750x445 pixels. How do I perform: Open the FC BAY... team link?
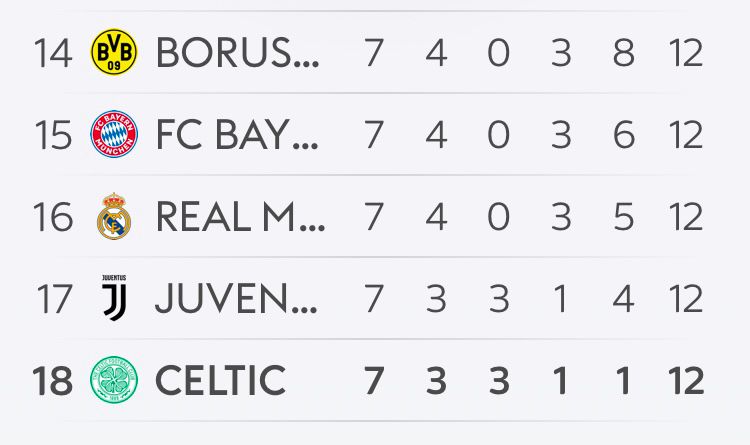coord(237,134)
